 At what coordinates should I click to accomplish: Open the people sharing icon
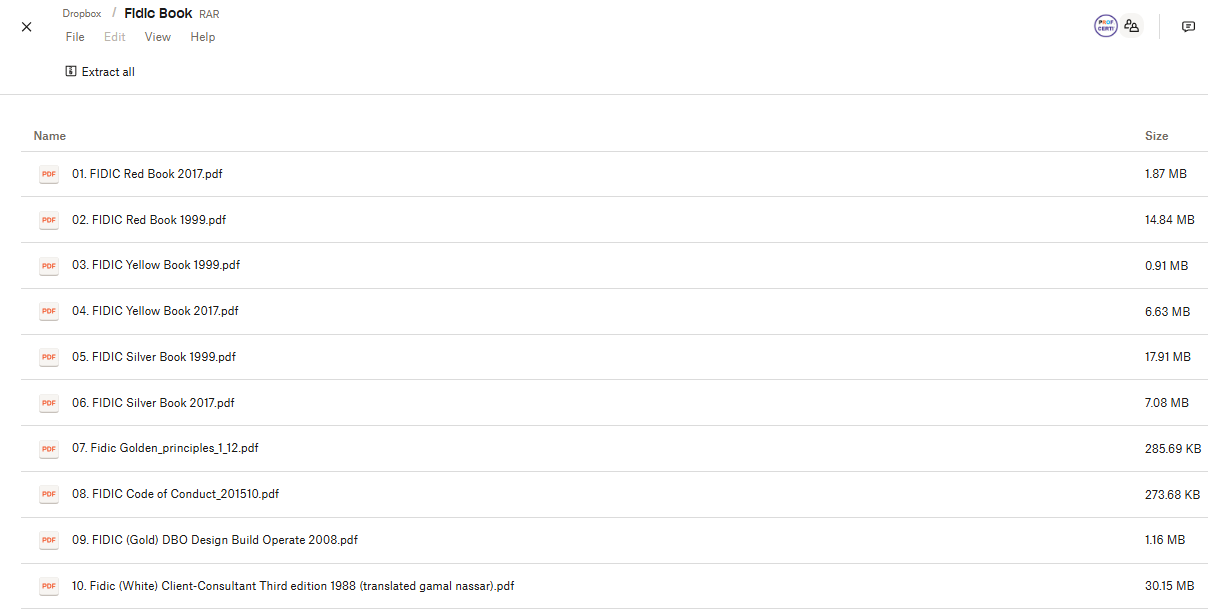(1132, 27)
